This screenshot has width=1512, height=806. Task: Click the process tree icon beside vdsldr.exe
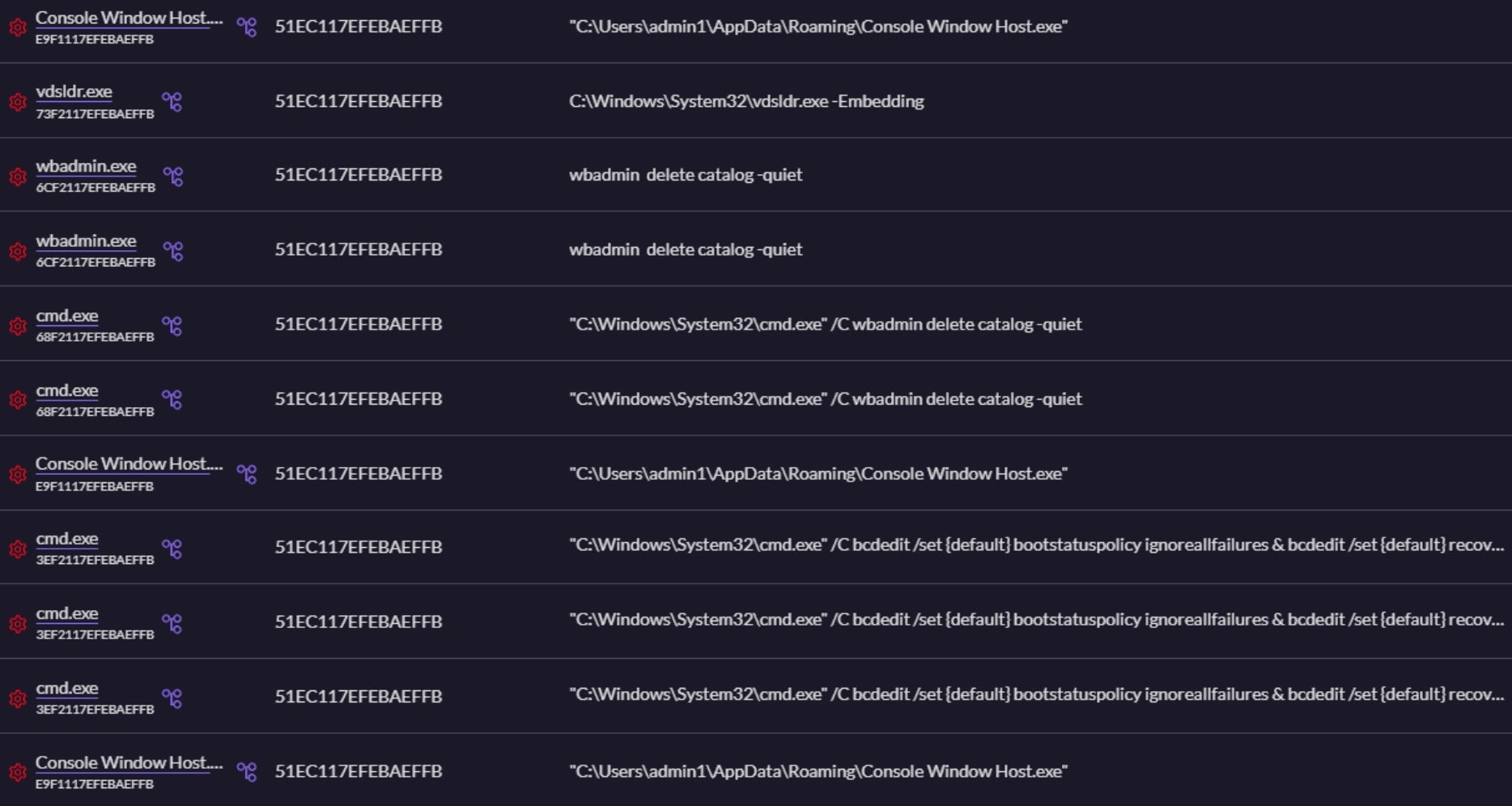172,102
